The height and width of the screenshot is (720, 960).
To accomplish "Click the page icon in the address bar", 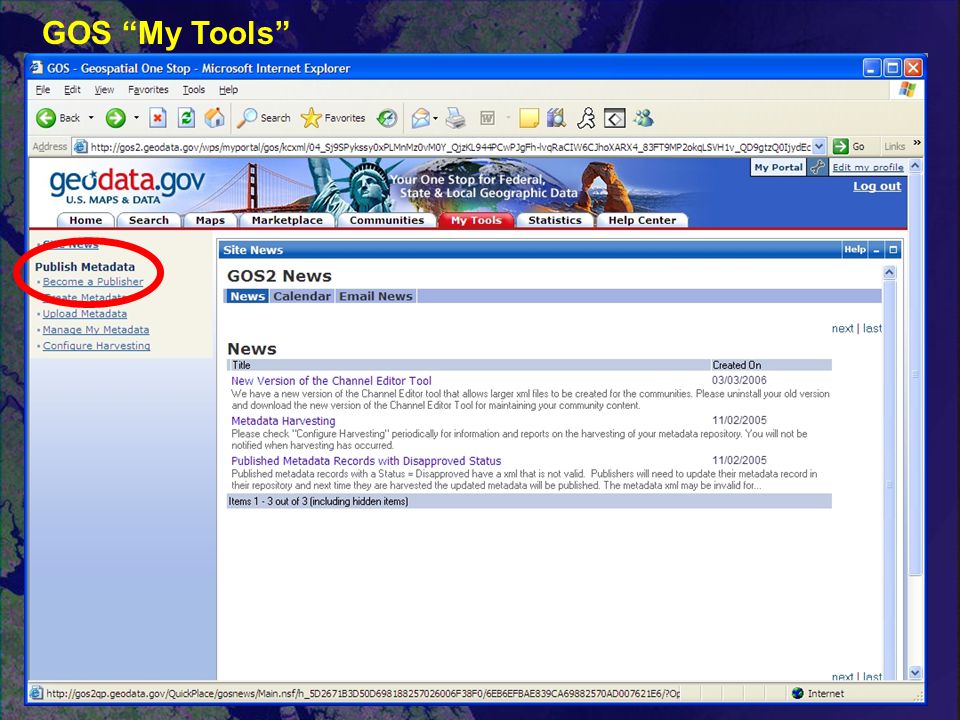I will [80, 146].
